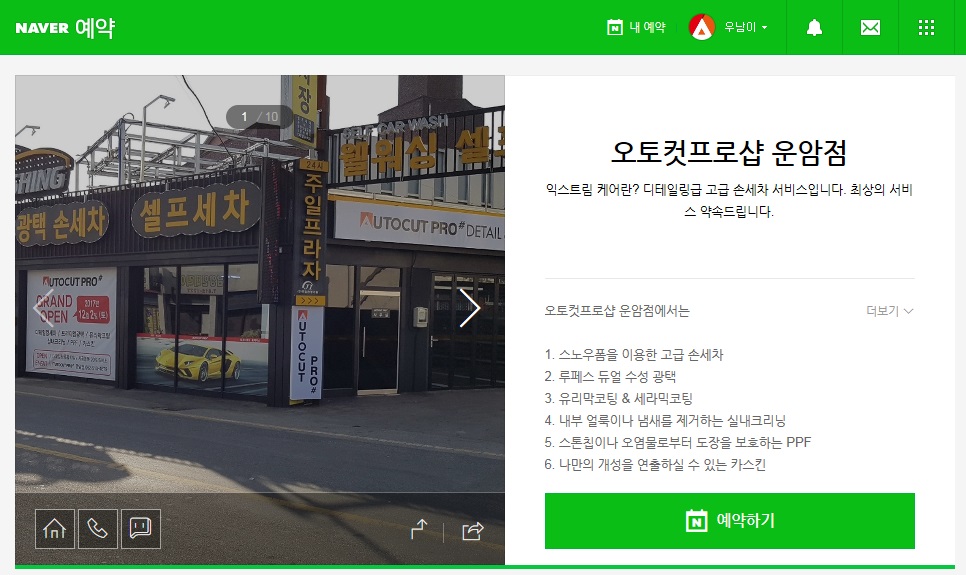This screenshot has height=575, width=966.
Task: Open the notifications bell
Action: click(814, 27)
